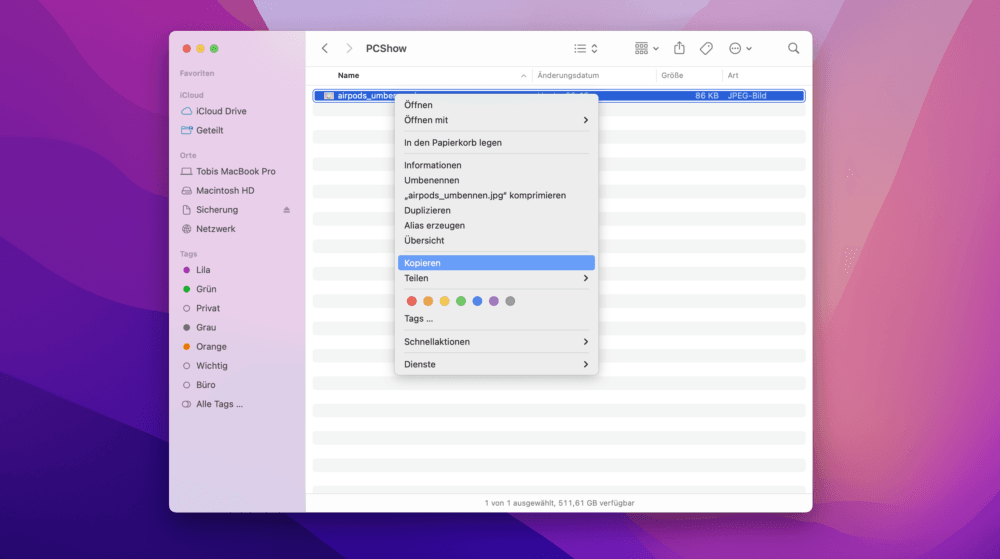Expand the Teilen submenu

click(x=496, y=278)
